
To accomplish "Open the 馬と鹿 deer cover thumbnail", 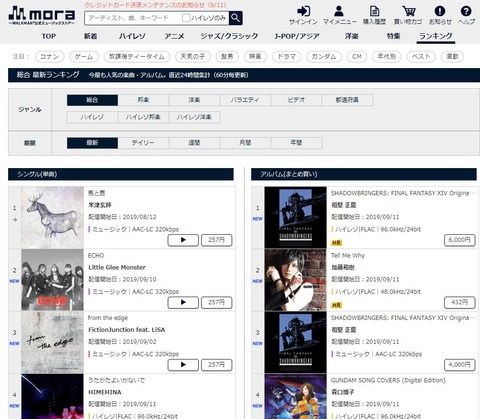I will tap(53, 217).
